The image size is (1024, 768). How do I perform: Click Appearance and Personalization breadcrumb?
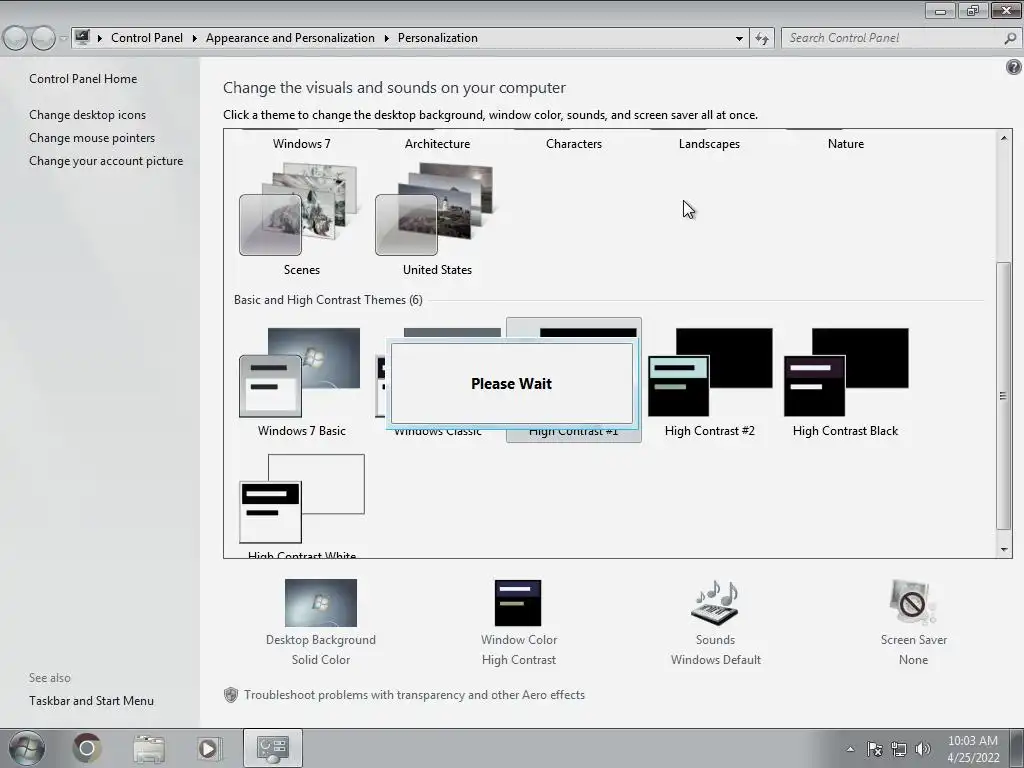coord(291,38)
